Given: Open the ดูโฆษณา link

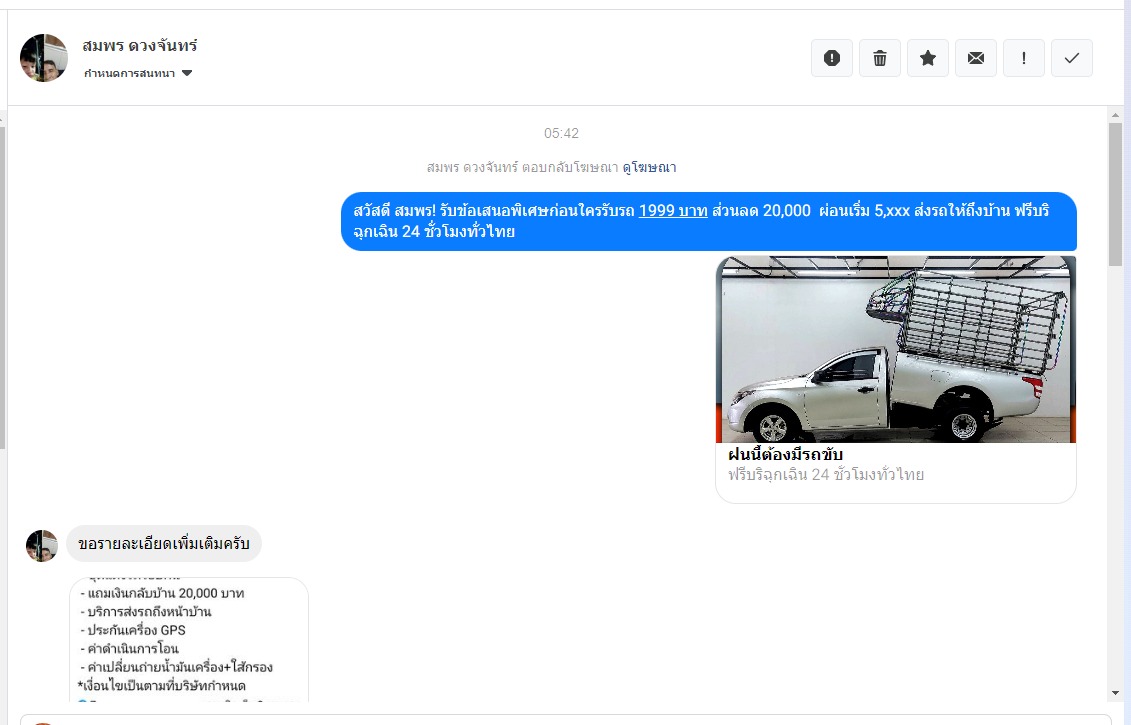Looking at the screenshot, I should tap(649, 167).
